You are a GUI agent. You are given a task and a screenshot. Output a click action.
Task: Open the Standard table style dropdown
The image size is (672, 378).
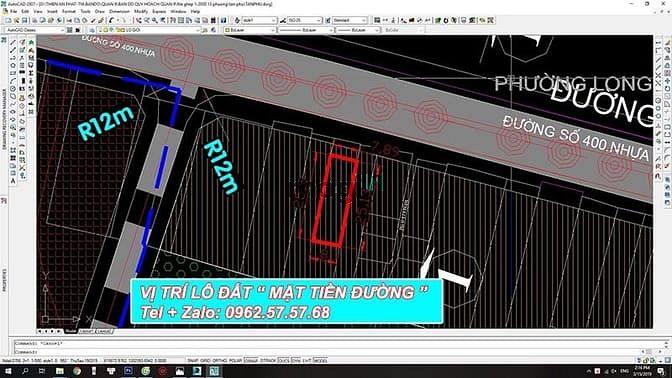(x=349, y=20)
